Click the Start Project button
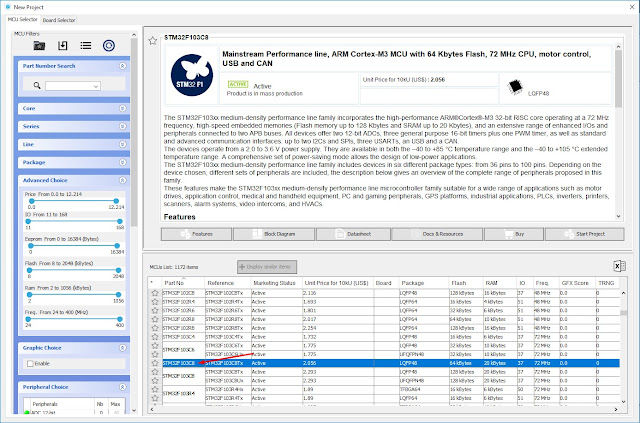This screenshot has height=423, width=640. pyautogui.click(x=584, y=234)
